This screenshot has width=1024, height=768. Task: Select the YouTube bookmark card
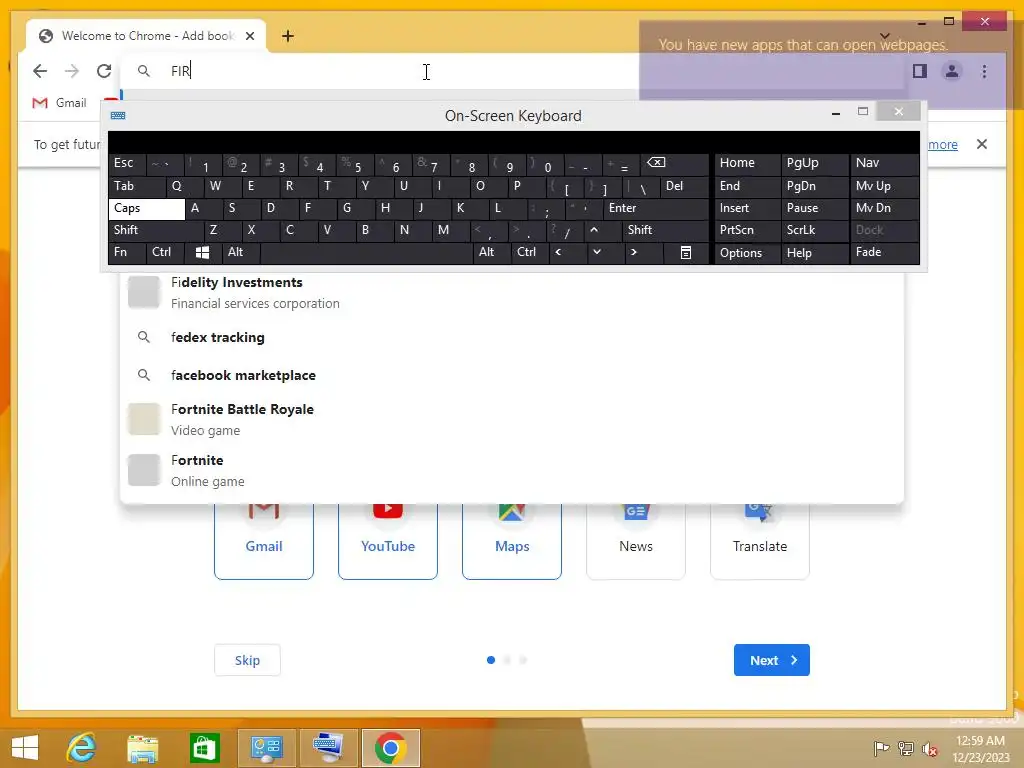388,541
